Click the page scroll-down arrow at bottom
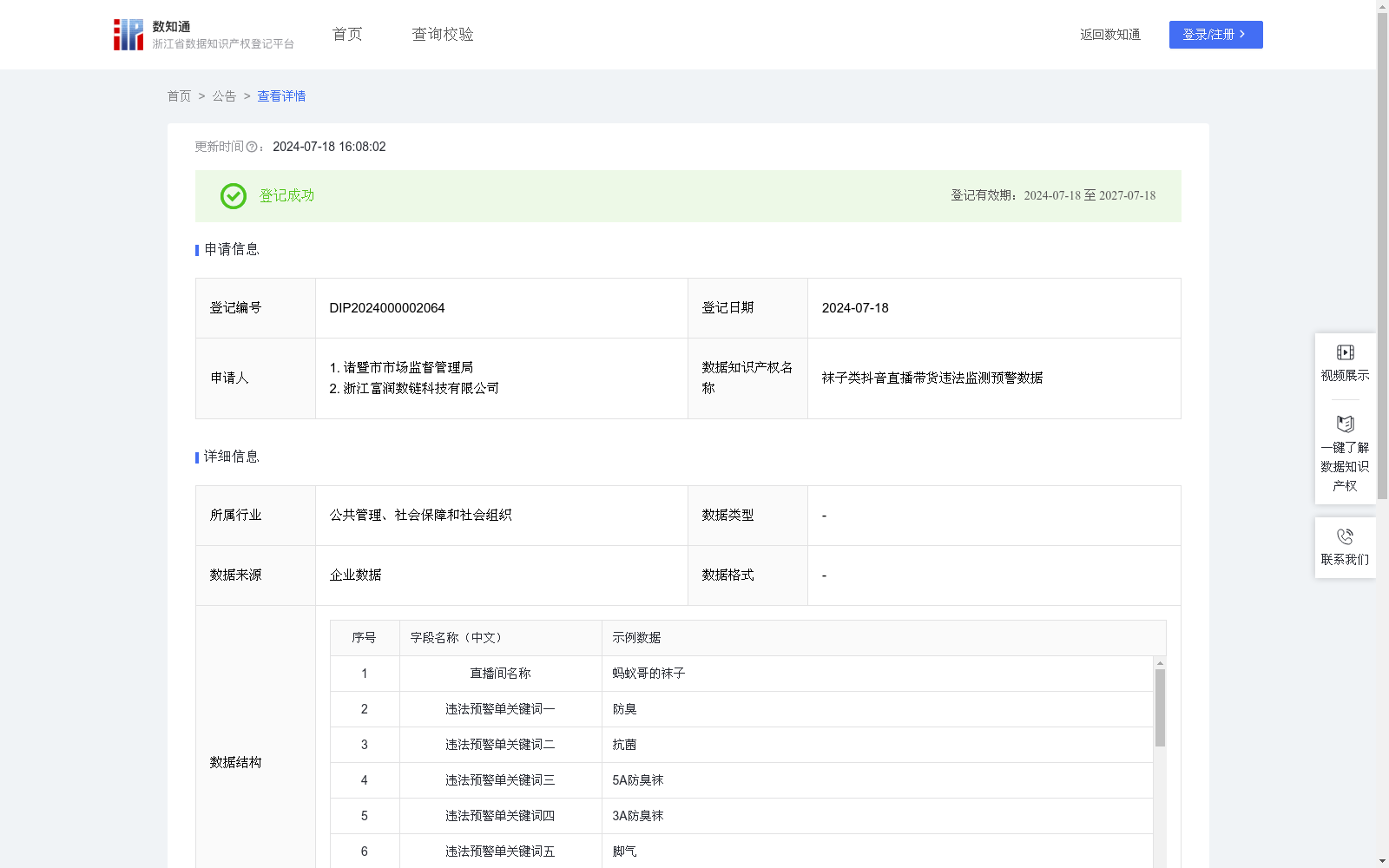The width and height of the screenshot is (1389, 868). [1382, 861]
